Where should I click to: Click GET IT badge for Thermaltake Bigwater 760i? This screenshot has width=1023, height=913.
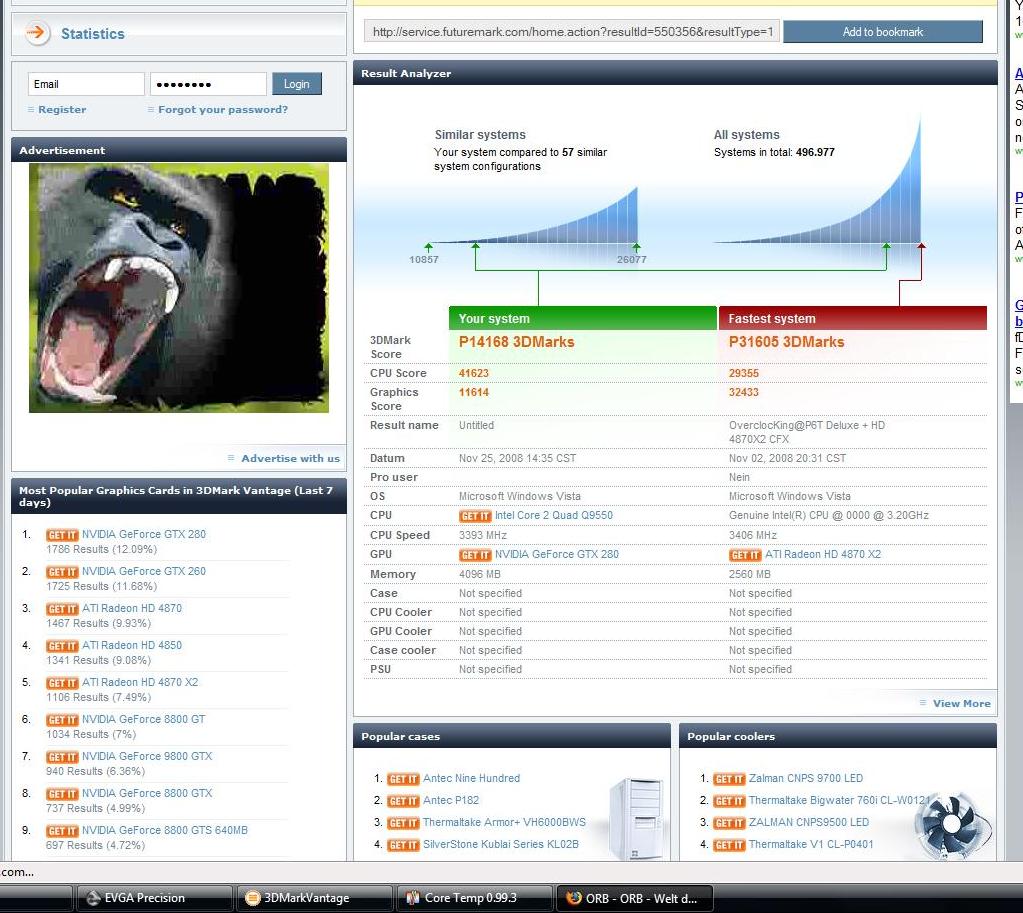[x=729, y=801]
